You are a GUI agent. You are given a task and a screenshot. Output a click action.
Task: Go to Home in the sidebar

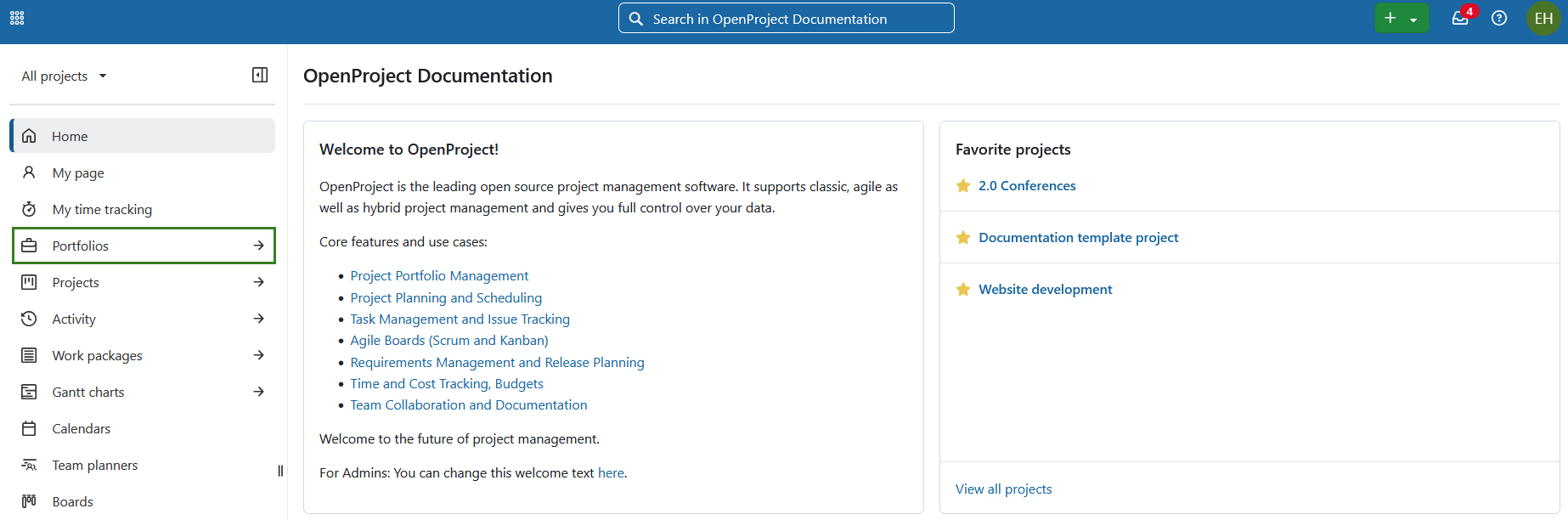[143, 136]
